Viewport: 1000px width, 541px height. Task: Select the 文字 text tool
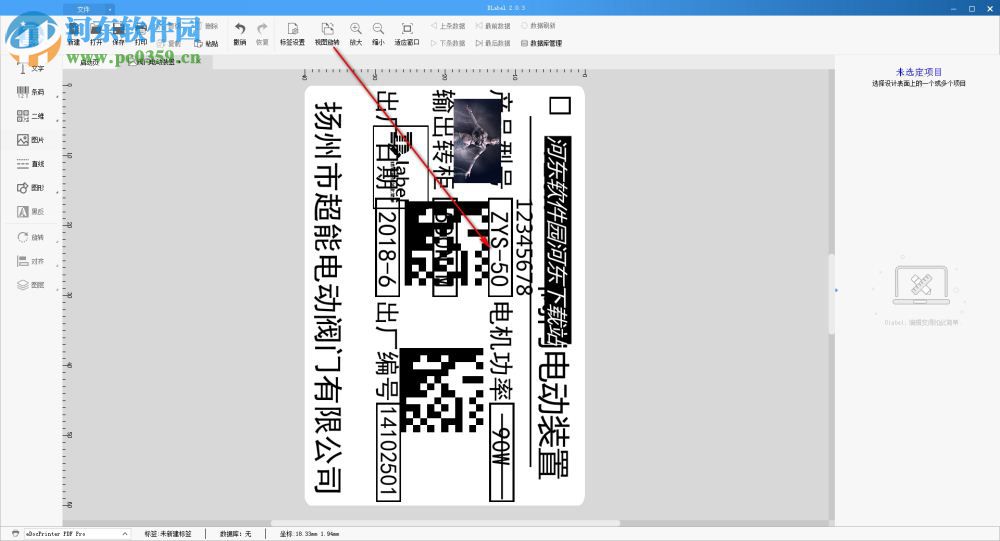click(30, 68)
